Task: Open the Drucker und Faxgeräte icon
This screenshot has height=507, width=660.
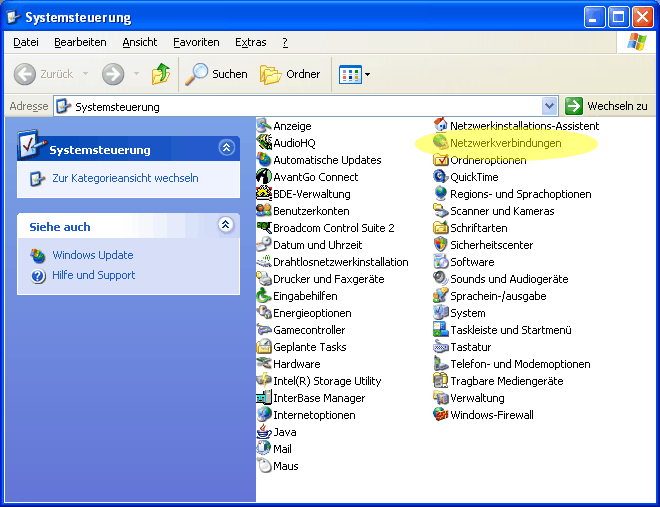Action: coord(264,279)
